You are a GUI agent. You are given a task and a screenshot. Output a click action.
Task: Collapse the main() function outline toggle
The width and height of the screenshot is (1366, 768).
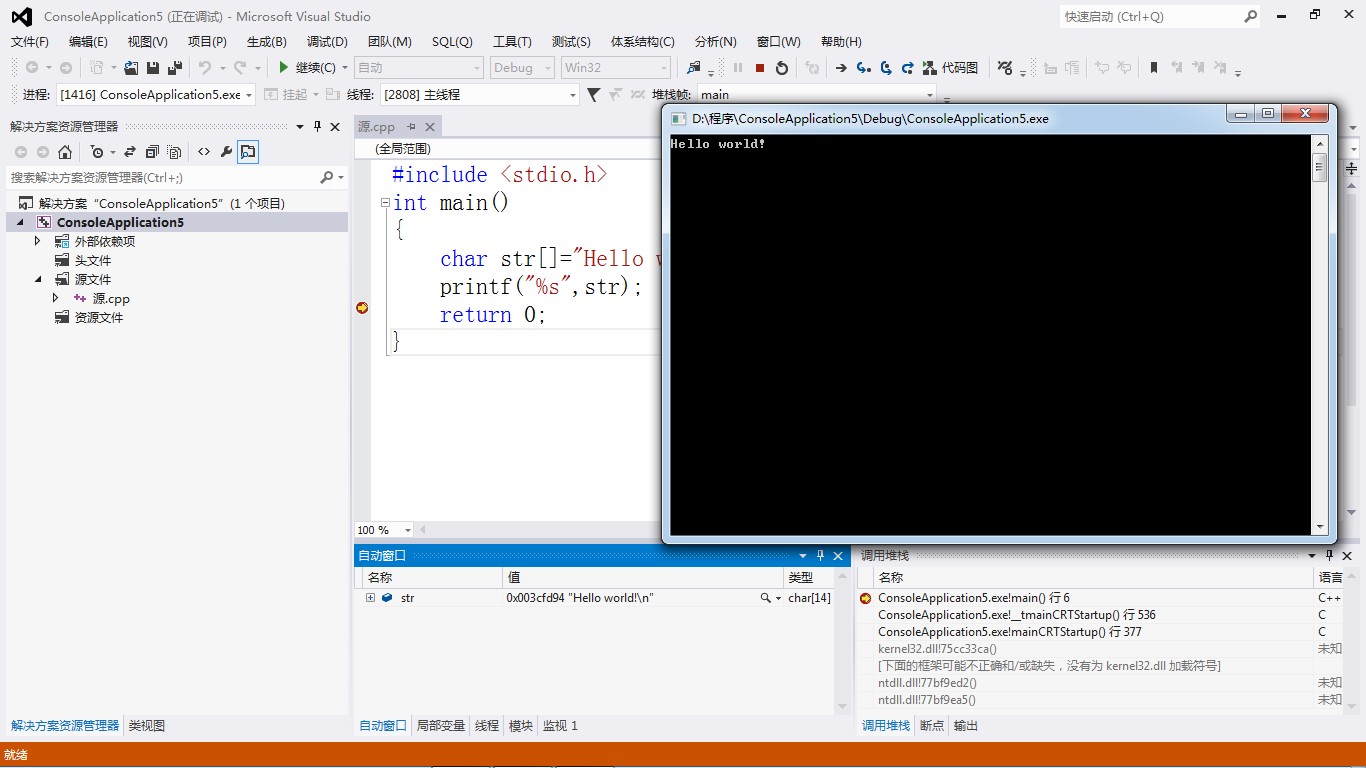pyautogui.click(x=385, y=203)
